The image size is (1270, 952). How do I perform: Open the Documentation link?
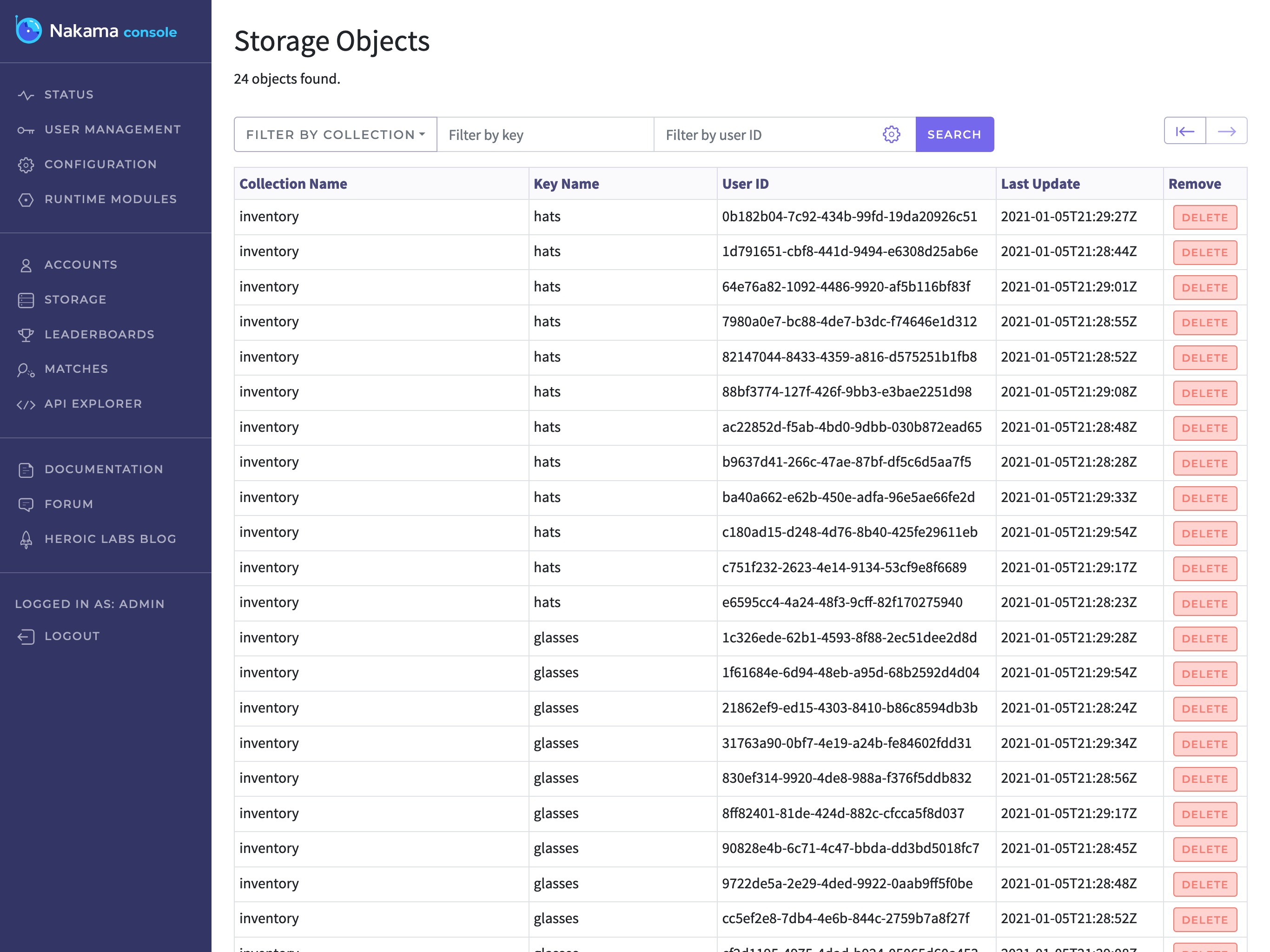pyautogui.click(x=103, y=469)
